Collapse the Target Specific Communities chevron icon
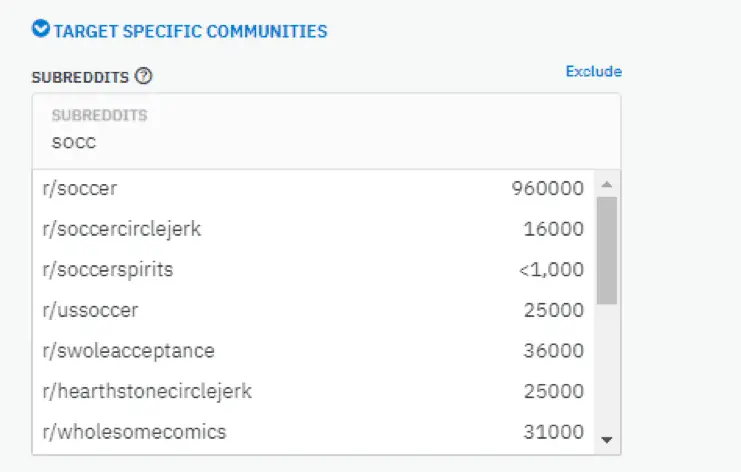Viewport: 741px width, 472px height. 41,28
